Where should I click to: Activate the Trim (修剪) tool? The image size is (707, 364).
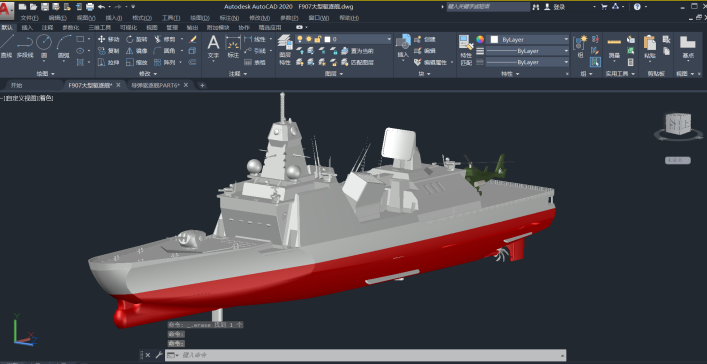tap(165, 39)
